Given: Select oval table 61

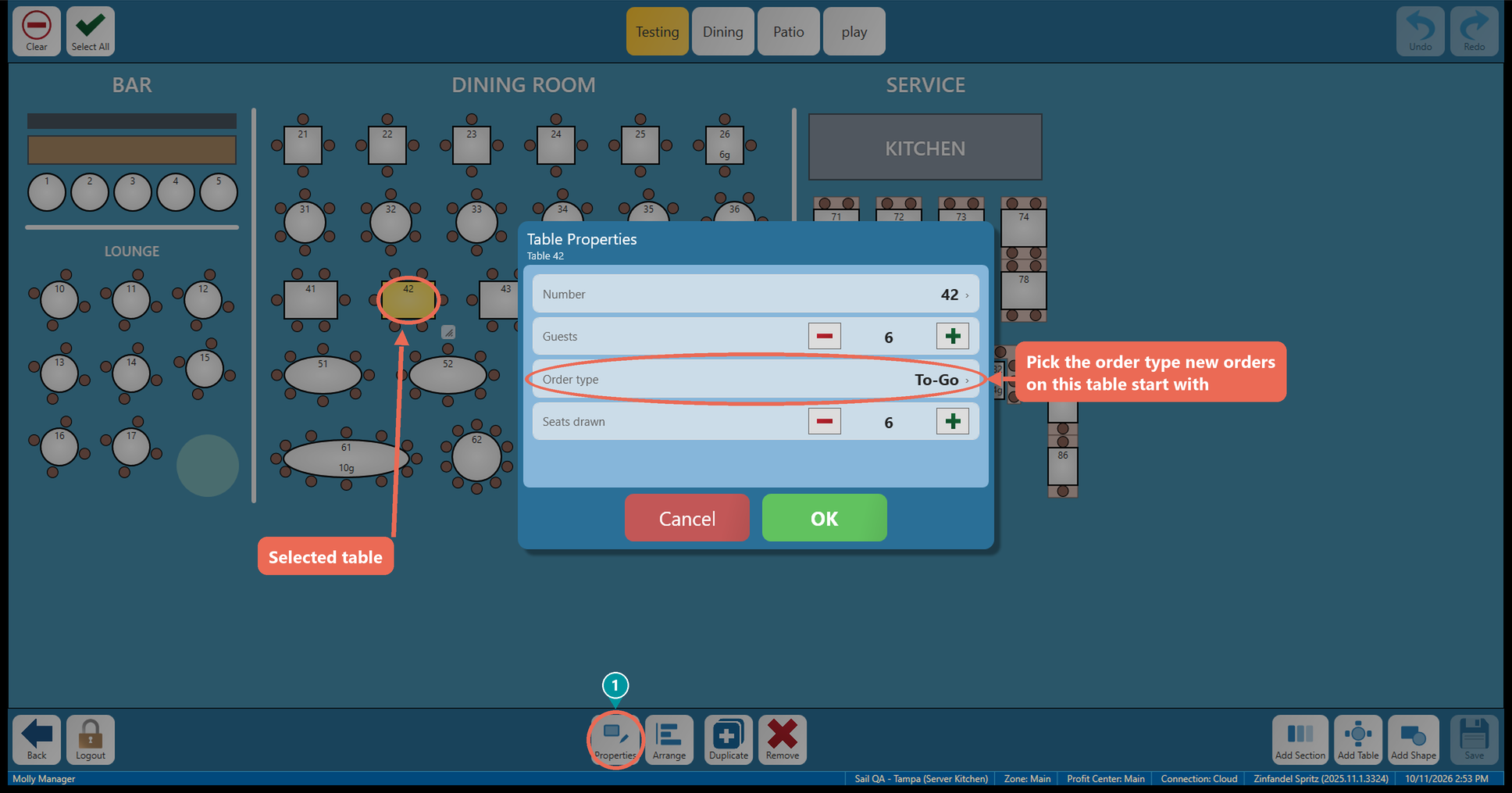Looking at the screenshot, I should click(x=346, y=459).
